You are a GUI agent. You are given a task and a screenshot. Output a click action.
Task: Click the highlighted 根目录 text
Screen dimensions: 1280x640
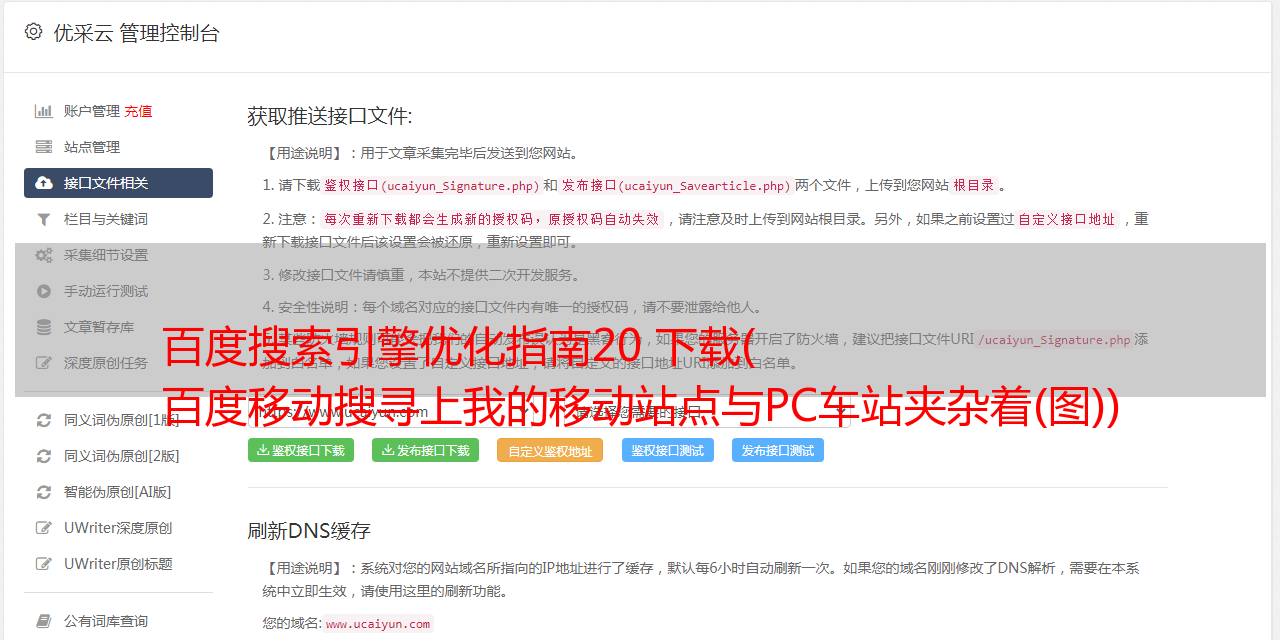(974, 185)
